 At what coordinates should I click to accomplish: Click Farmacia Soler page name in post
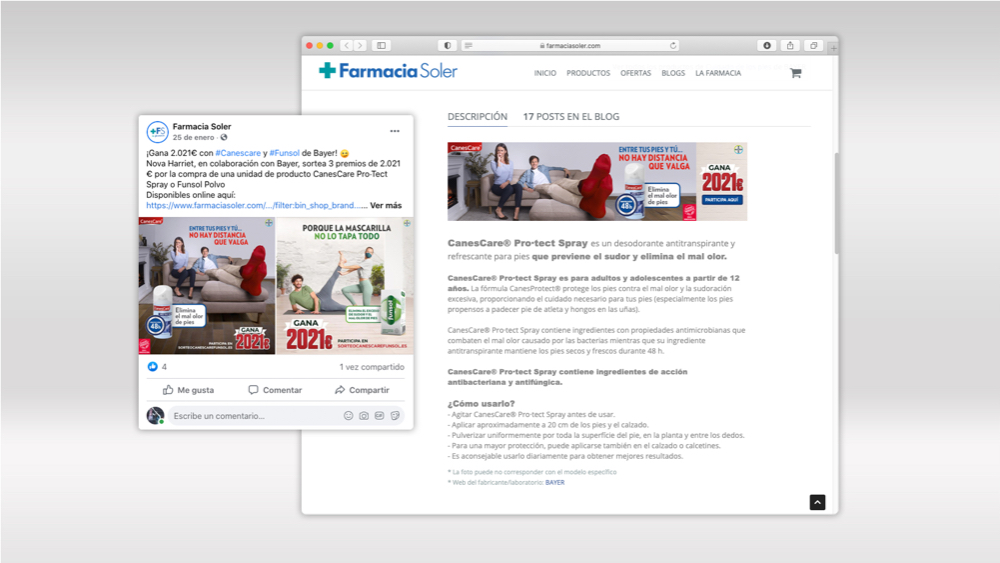coord(202,126)
